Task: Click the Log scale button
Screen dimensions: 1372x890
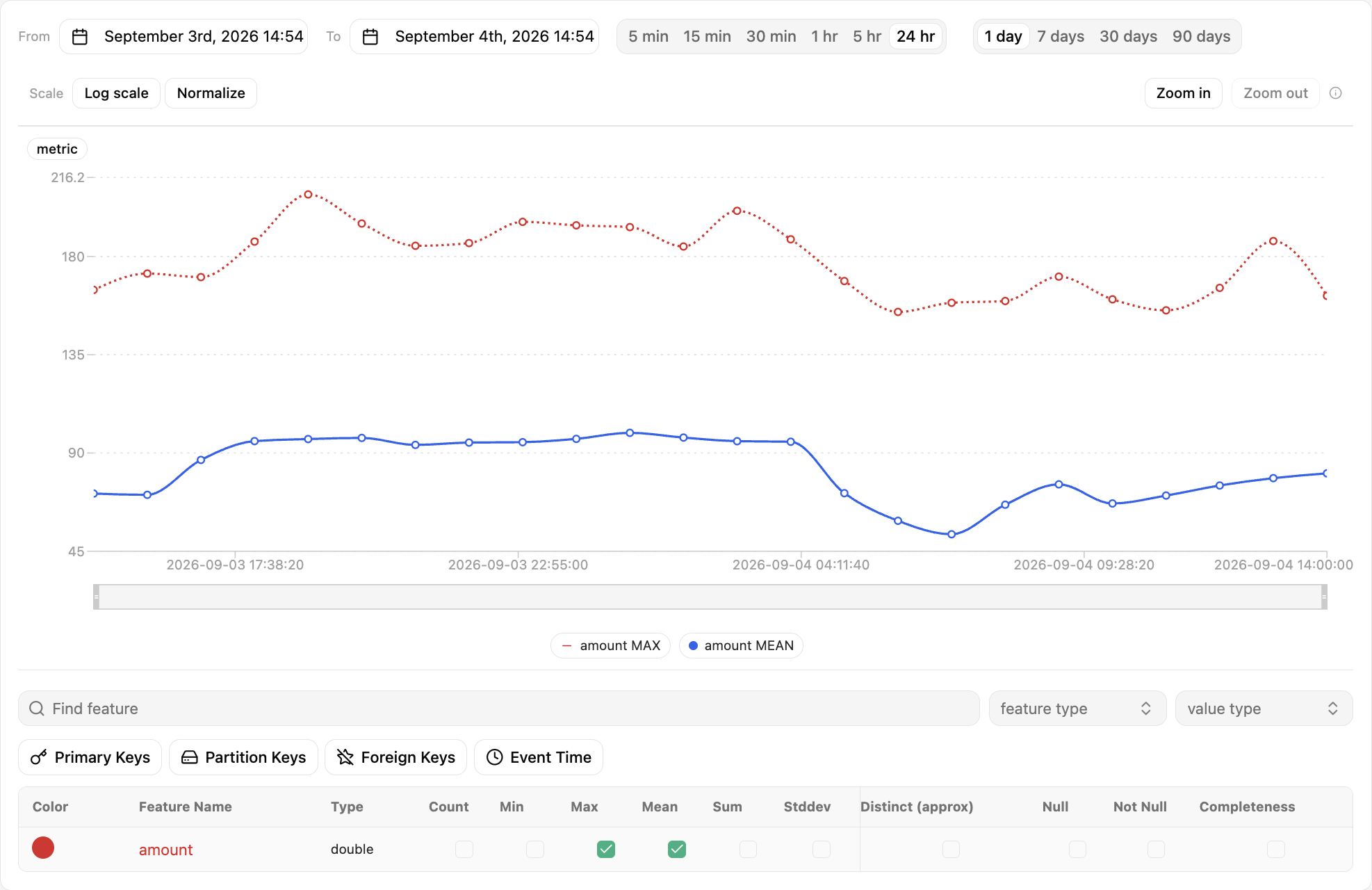Action: pos(116,93)
